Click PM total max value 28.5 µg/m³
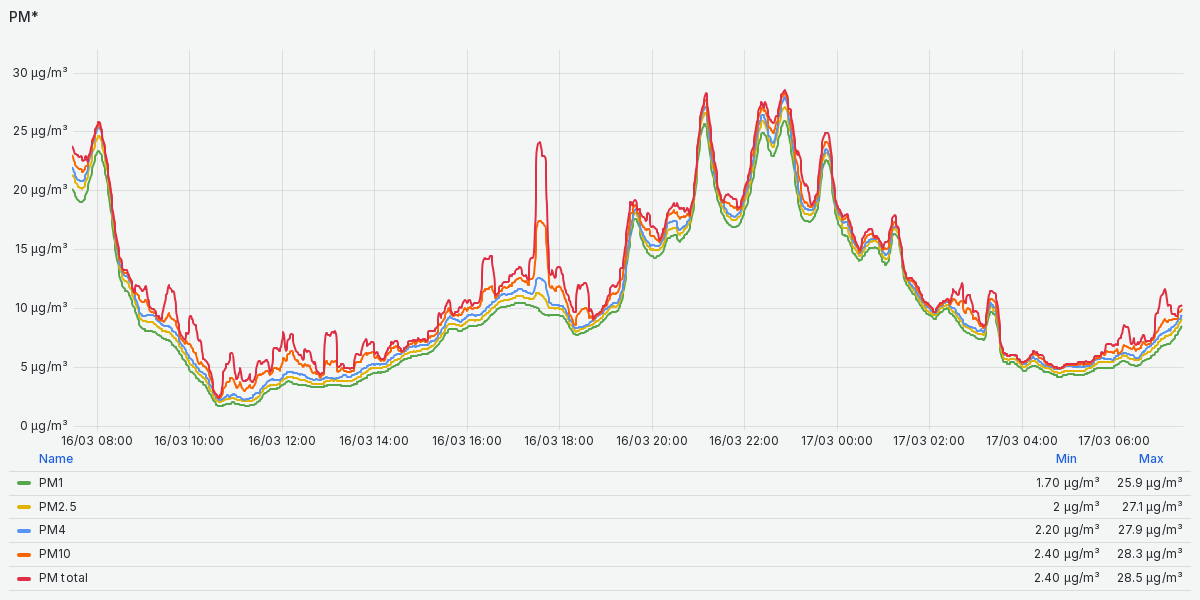The image size is (1200, 600). (1150, 578)
